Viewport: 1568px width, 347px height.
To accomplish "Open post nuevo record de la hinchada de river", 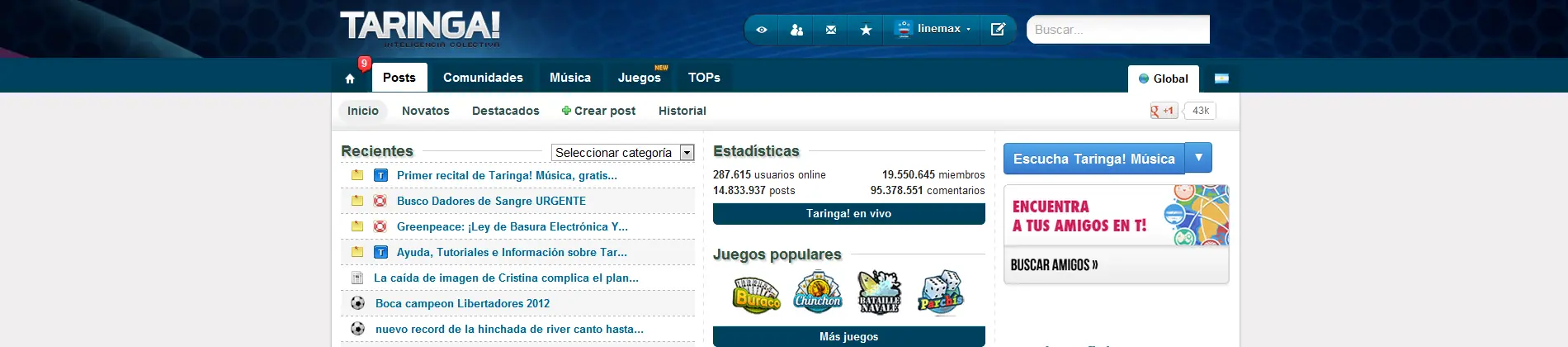I will pos(509,329).
